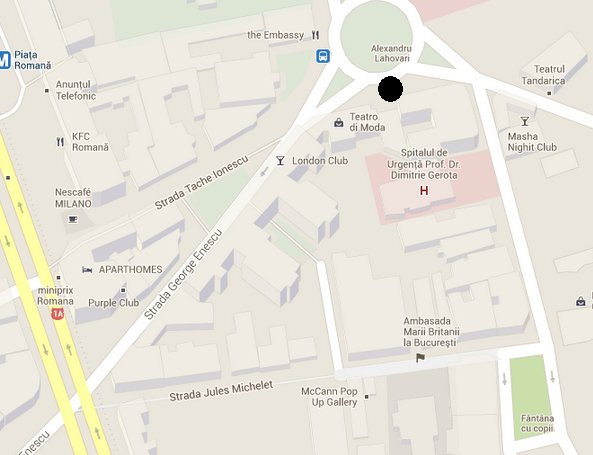The height and width of the screenshot is (455, 593).
Task: Open the McCann Pop Up Gallery label
Action: pyautogui.click(x=329, y=396)
